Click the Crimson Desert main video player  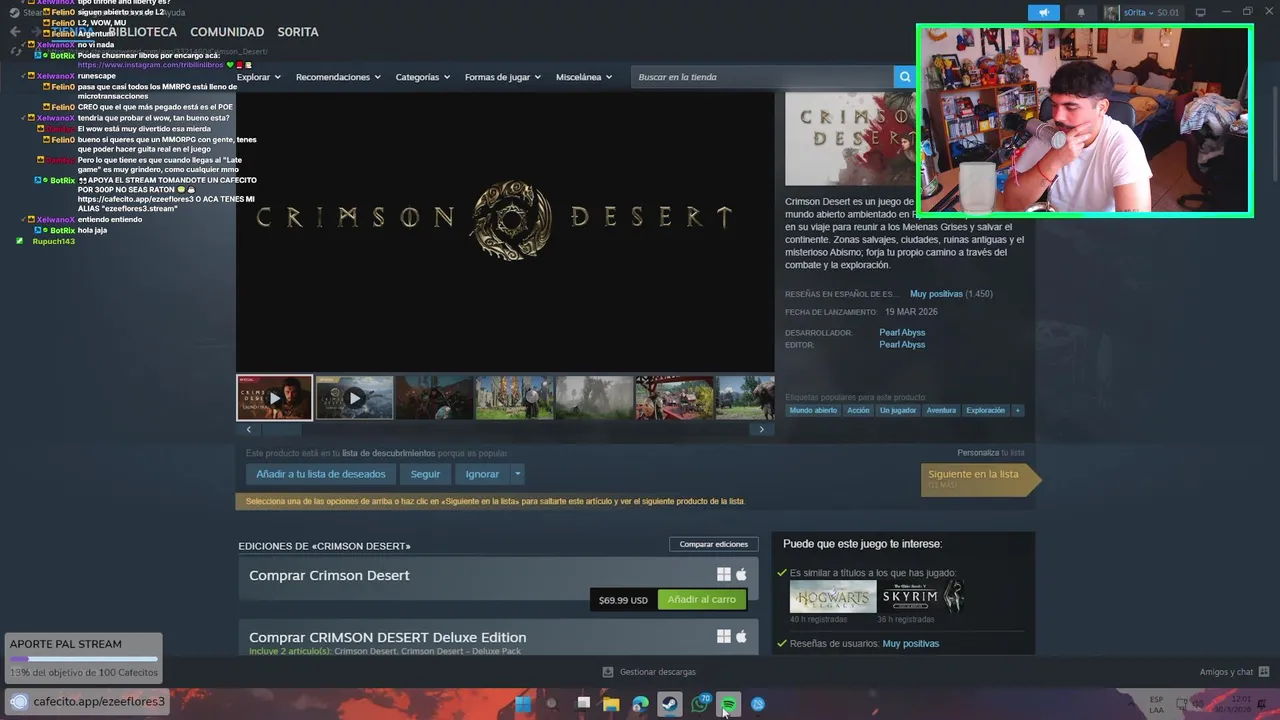pyautogui.click(x=505, y=231)
